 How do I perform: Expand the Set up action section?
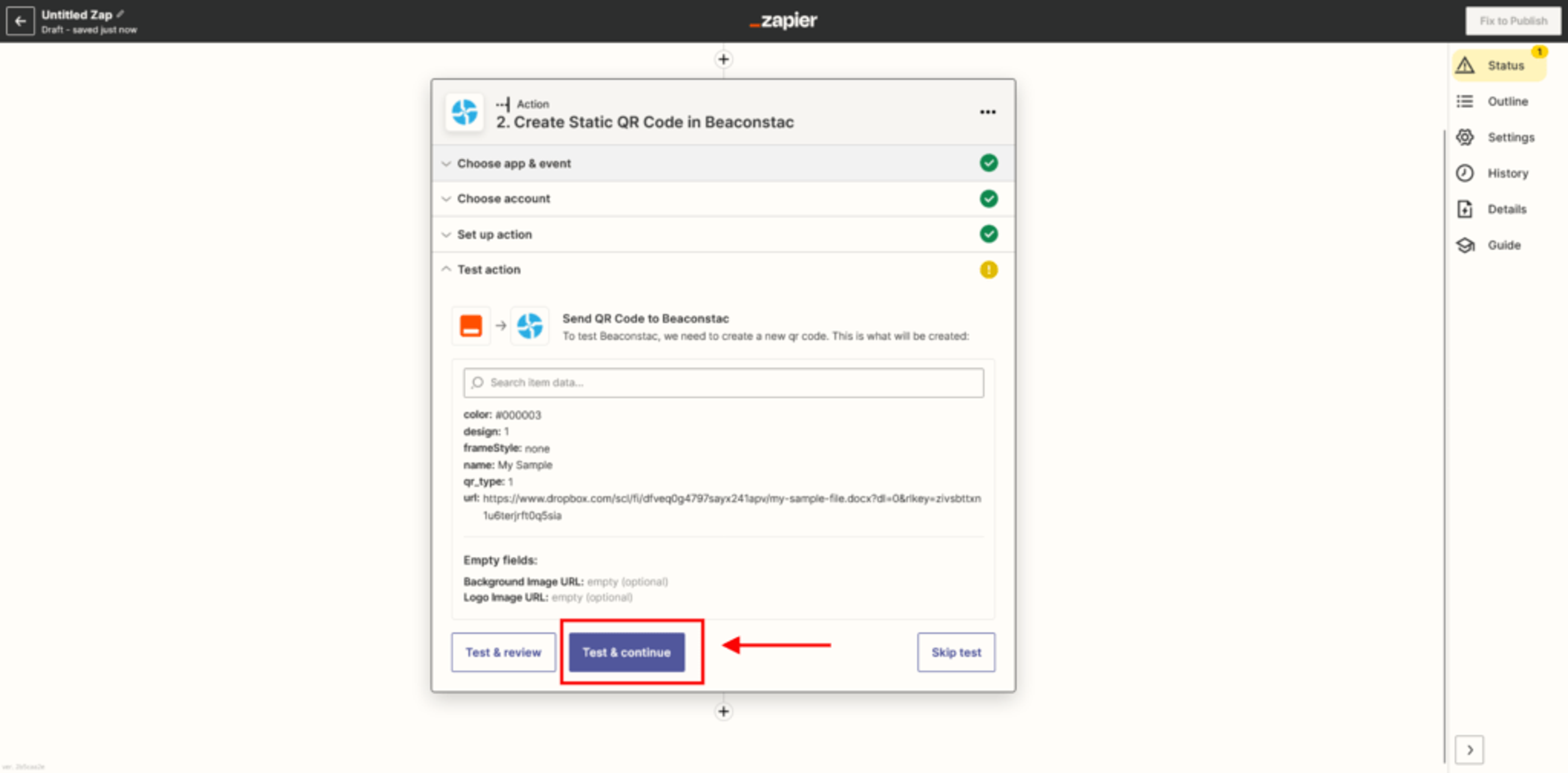pos(494,234)
